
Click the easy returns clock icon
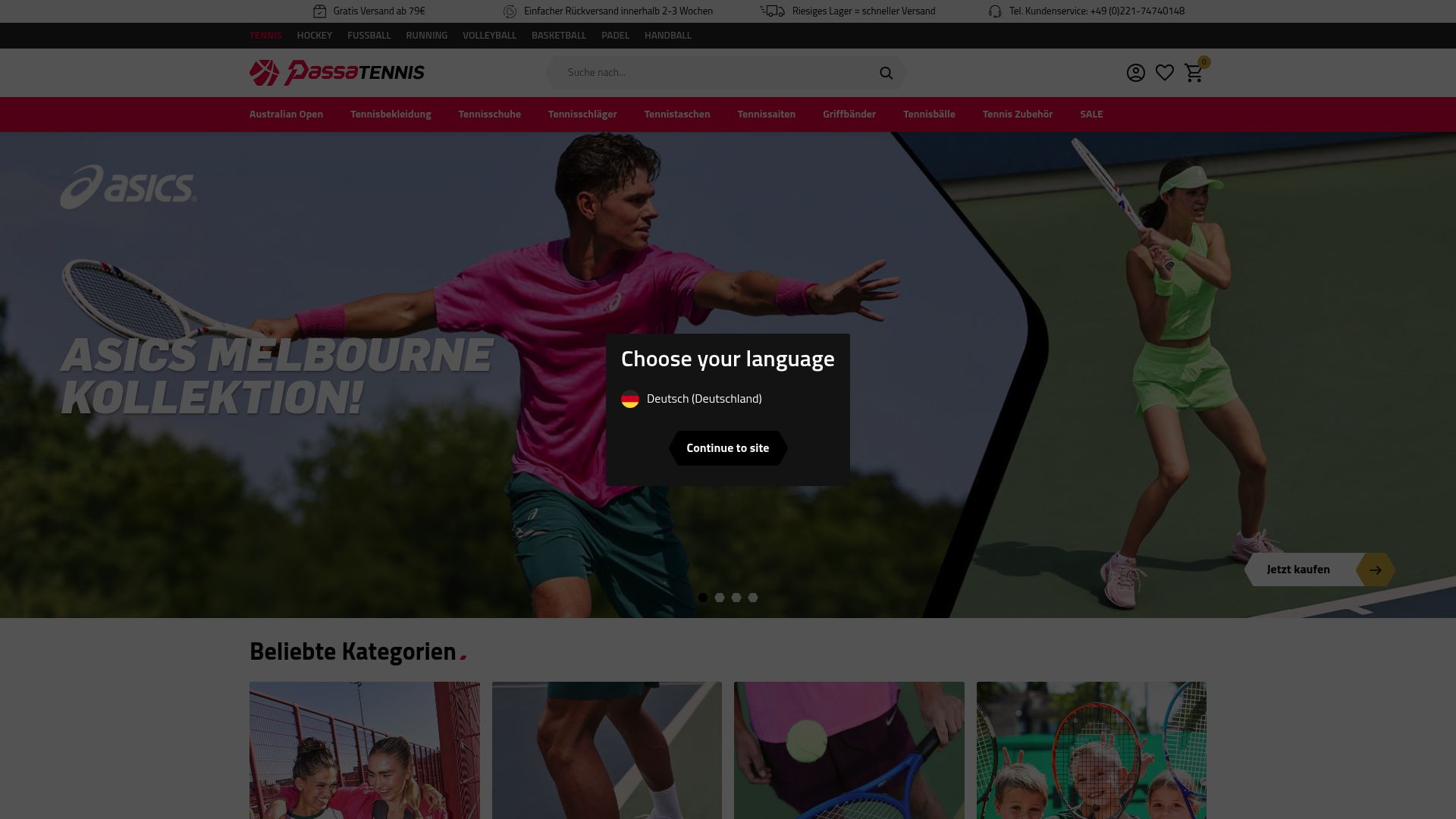pos(510,11)
